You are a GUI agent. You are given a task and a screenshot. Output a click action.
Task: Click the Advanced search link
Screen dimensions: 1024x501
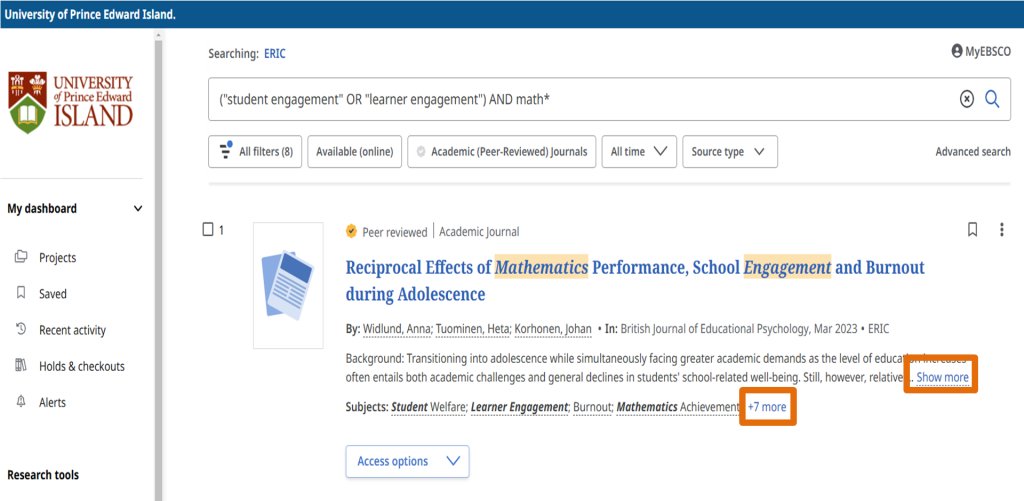[972, 152]
